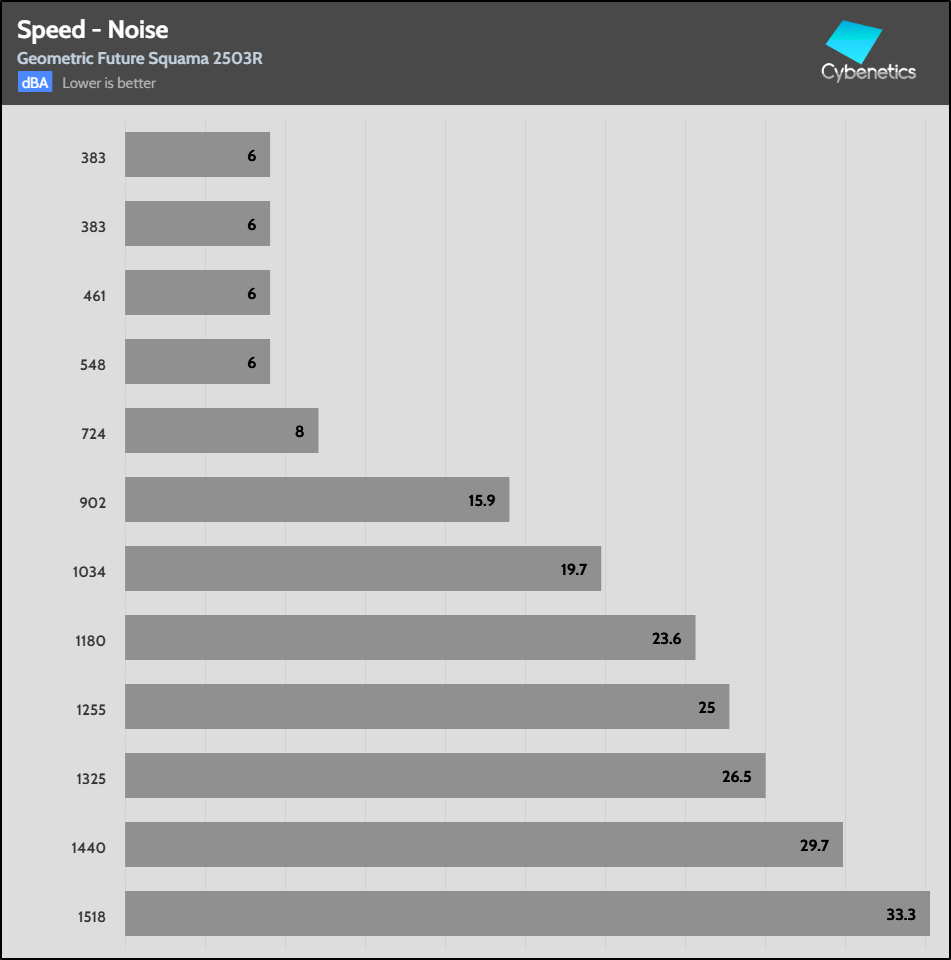Click the 33.3 value label
Viewport: 951px width, 960px height.
coord(901,914)
